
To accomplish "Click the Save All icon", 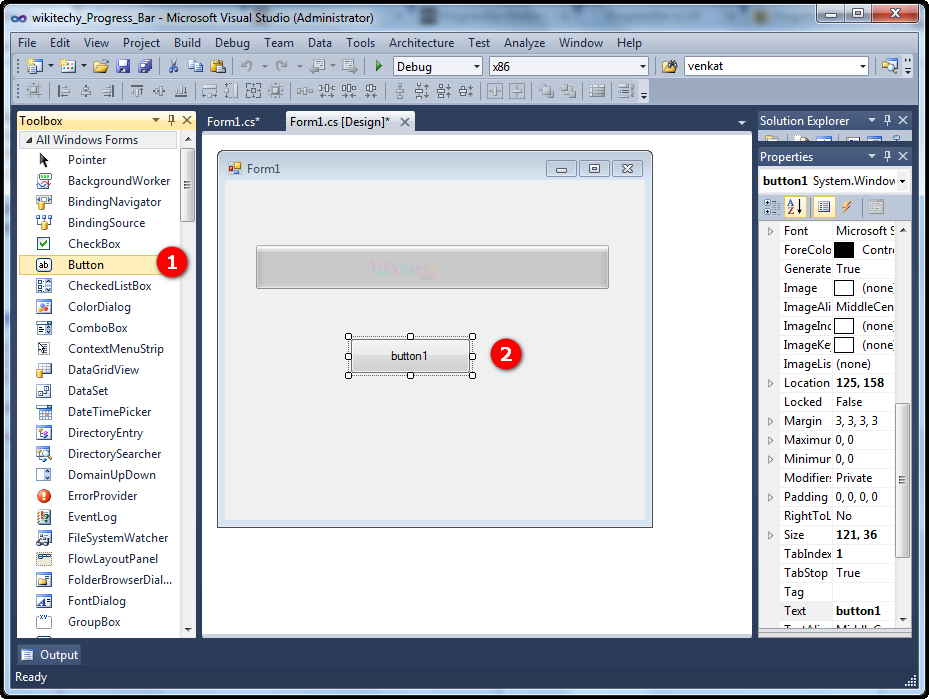I will 145,66.
